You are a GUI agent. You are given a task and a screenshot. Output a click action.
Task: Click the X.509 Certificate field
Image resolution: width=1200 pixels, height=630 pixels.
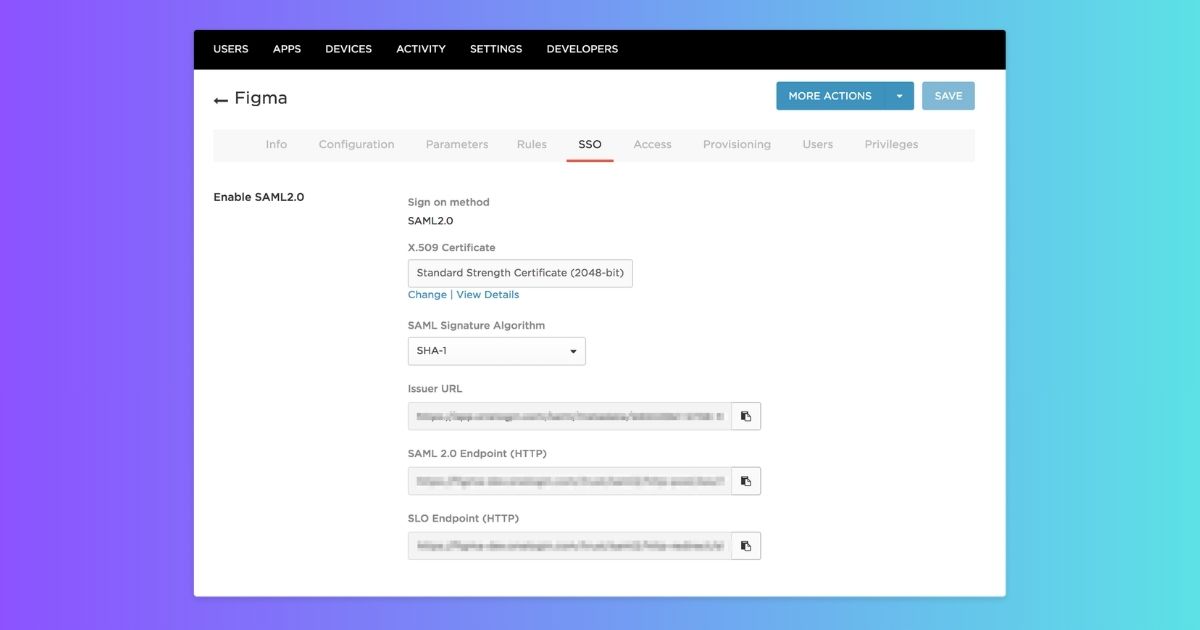tap(520, 273)
